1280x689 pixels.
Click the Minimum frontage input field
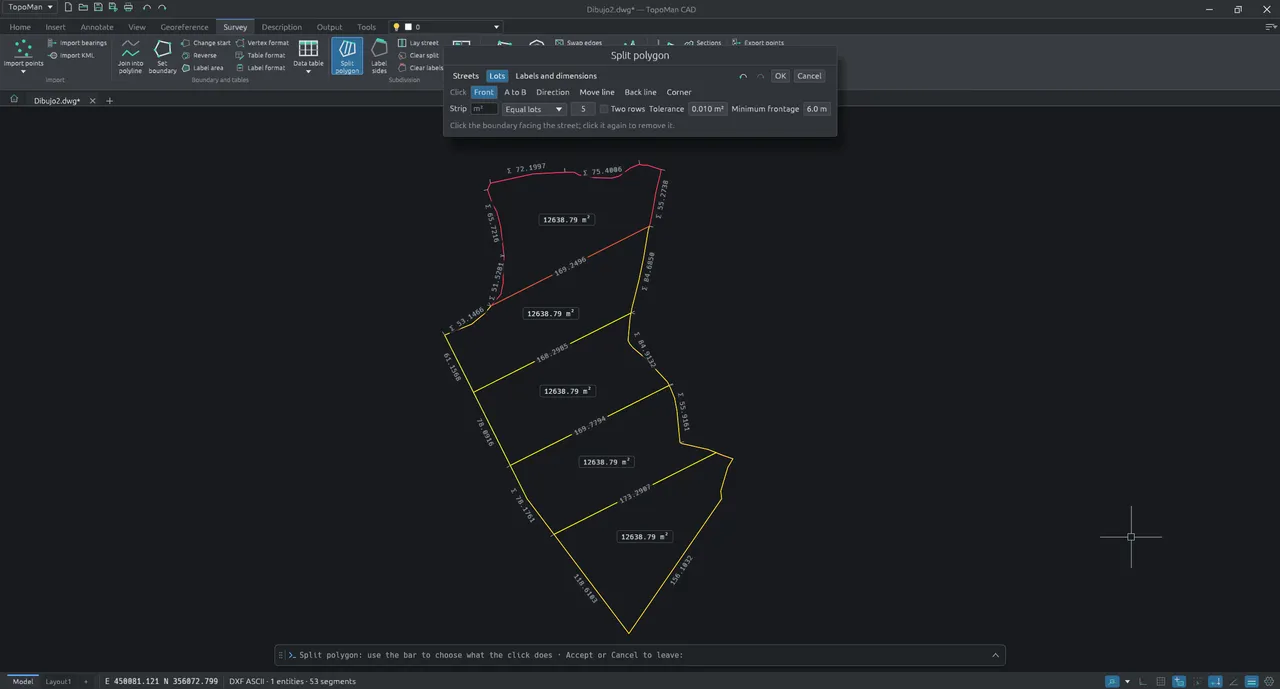[x=817, y=109]
